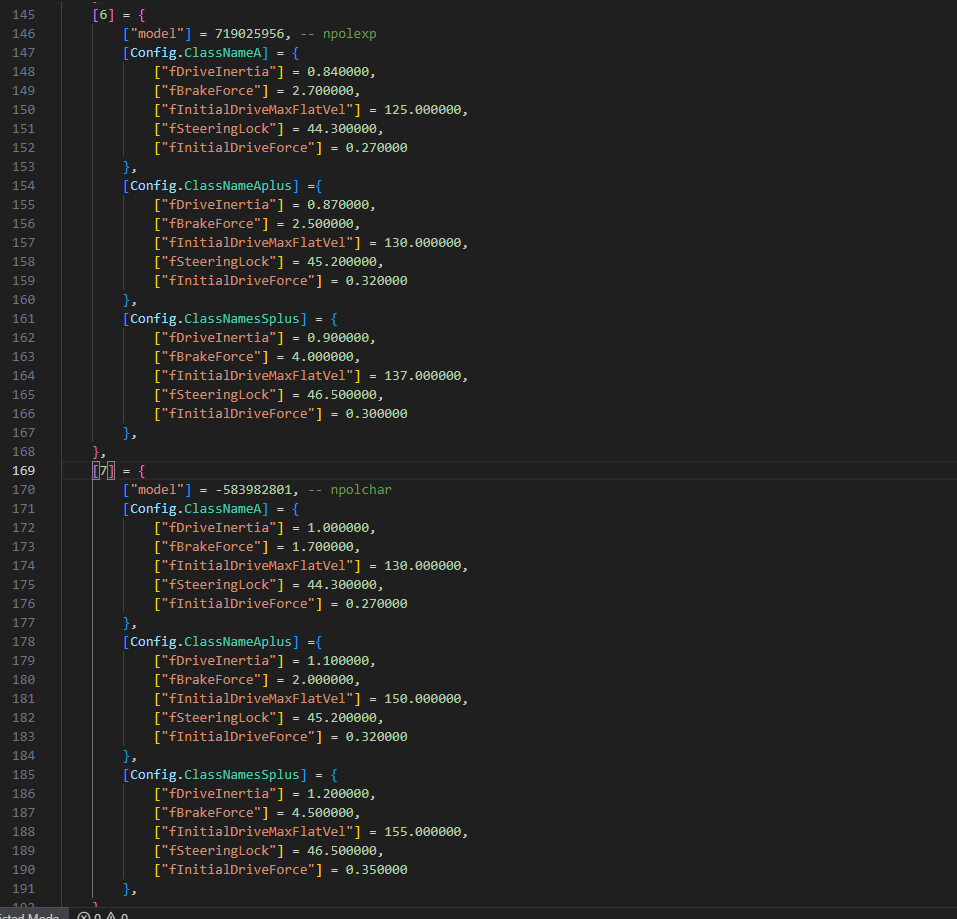Image resolution: width=957 pixels, height=919 pixels.
Task: Place cursor on the [6] table index
Action: (x=103, y=15)
